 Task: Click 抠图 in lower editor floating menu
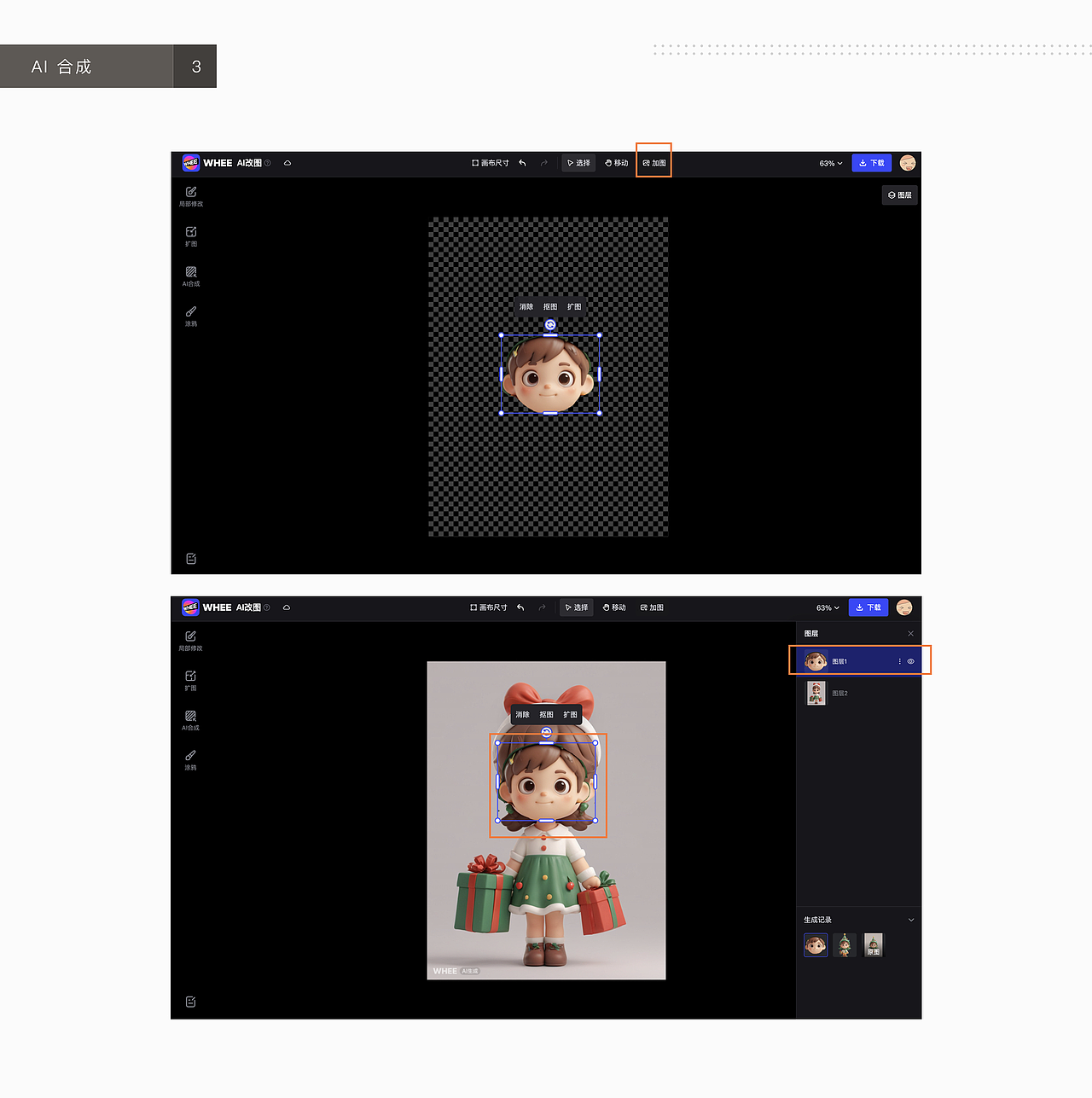point(547,715)
